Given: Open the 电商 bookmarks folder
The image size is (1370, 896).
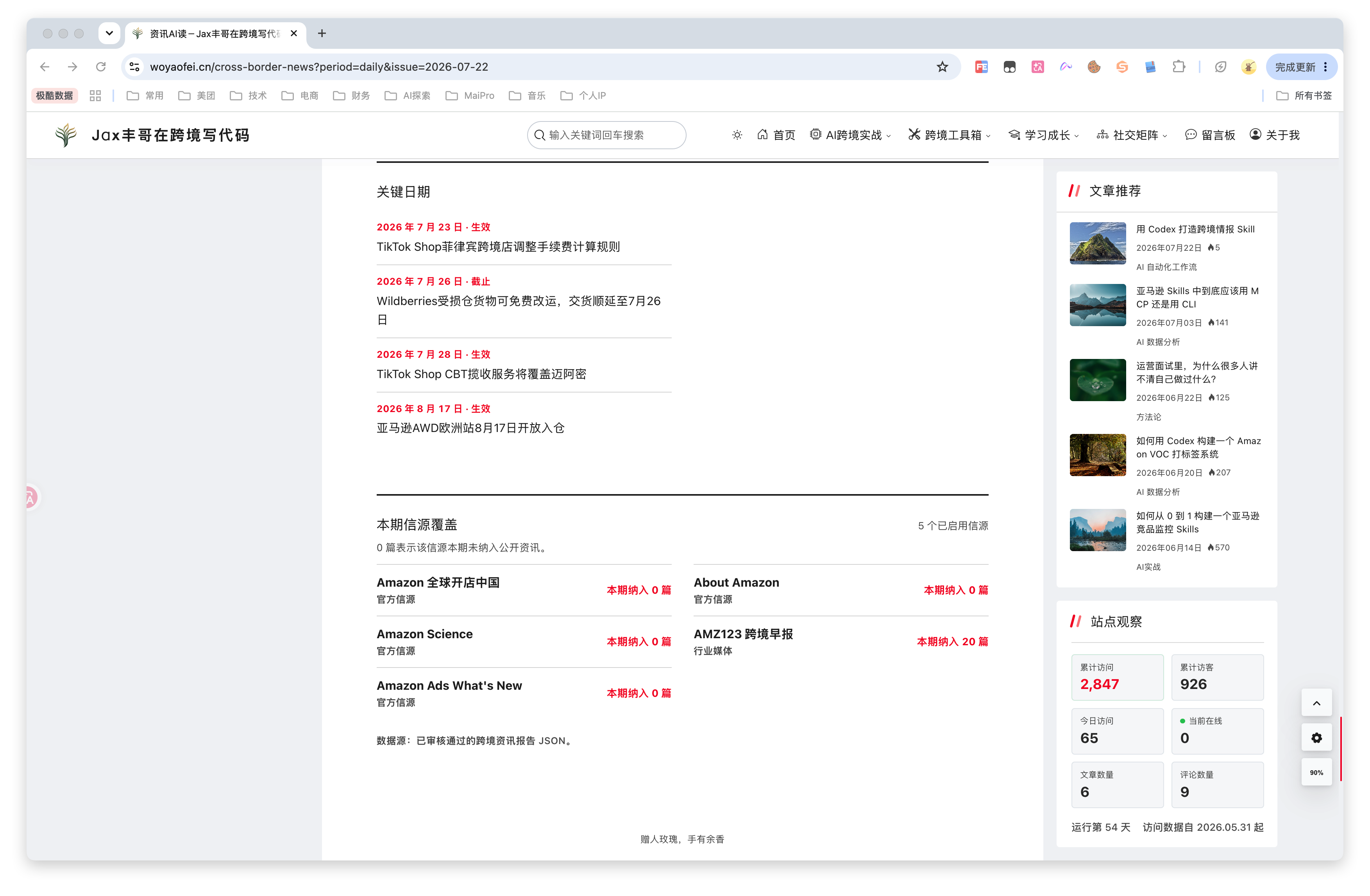Looking at the screenshot, I should click(300, 96).
